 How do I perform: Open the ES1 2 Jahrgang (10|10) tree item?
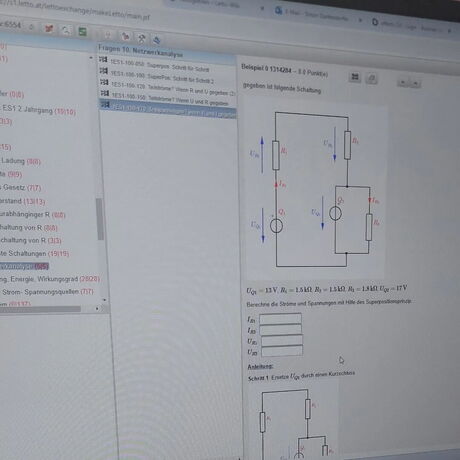[x=38, y=110]
